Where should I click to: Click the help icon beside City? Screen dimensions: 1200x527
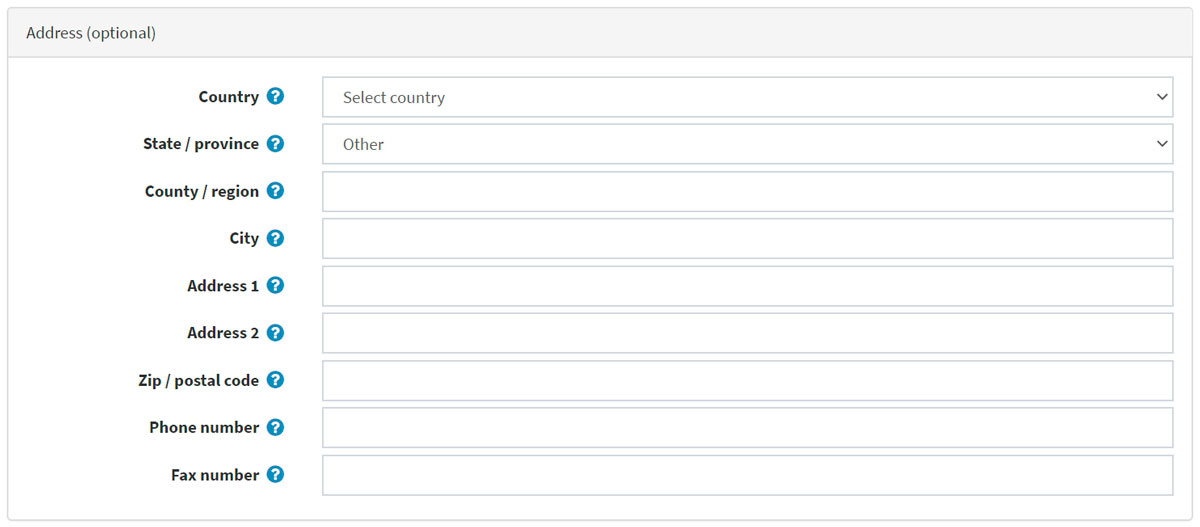click(276, 238)
